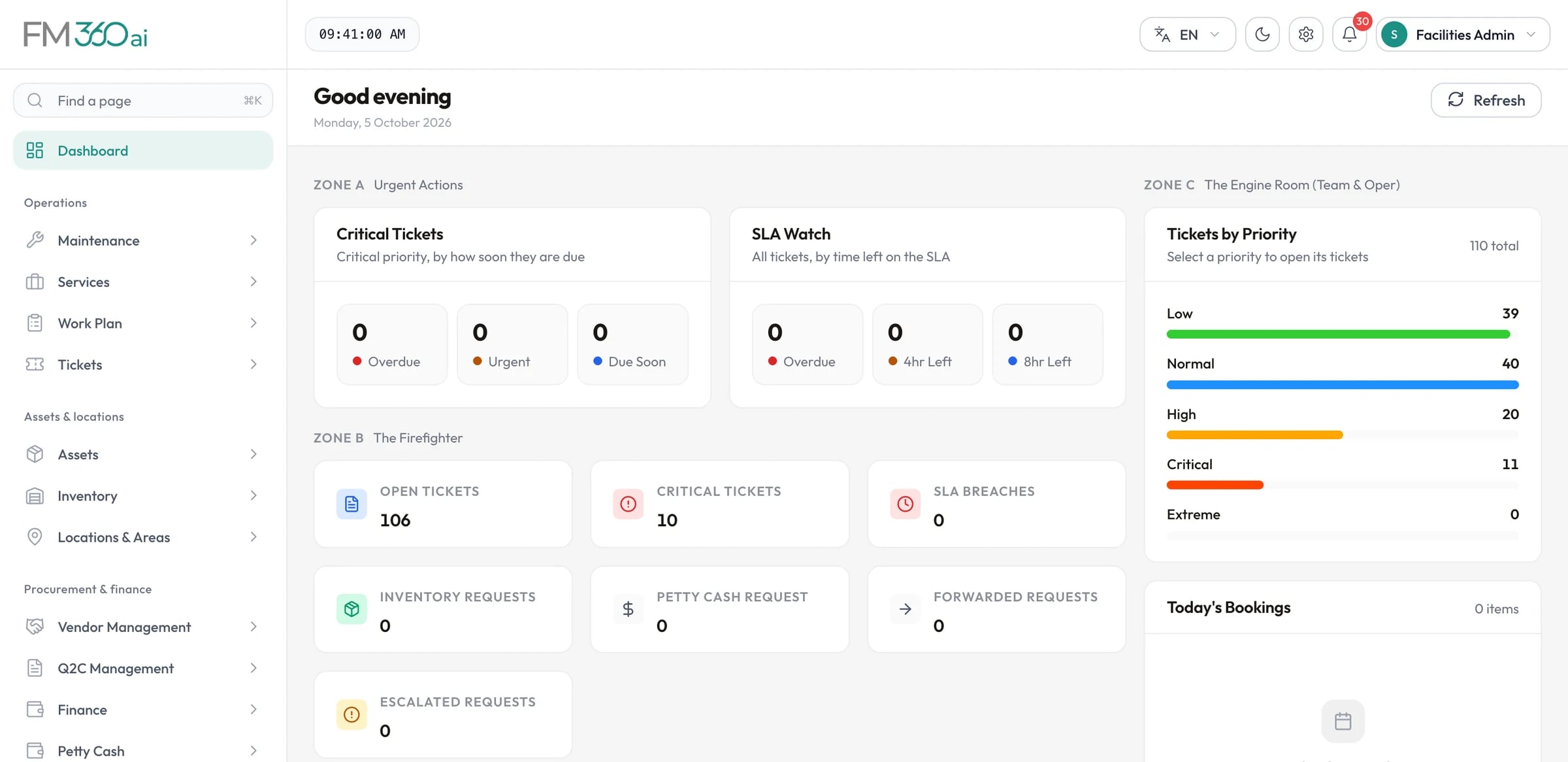Expand the Inventory menu chevron
Screen dimensions: 1568x762
pyautogui.click(x=253, y=495)
